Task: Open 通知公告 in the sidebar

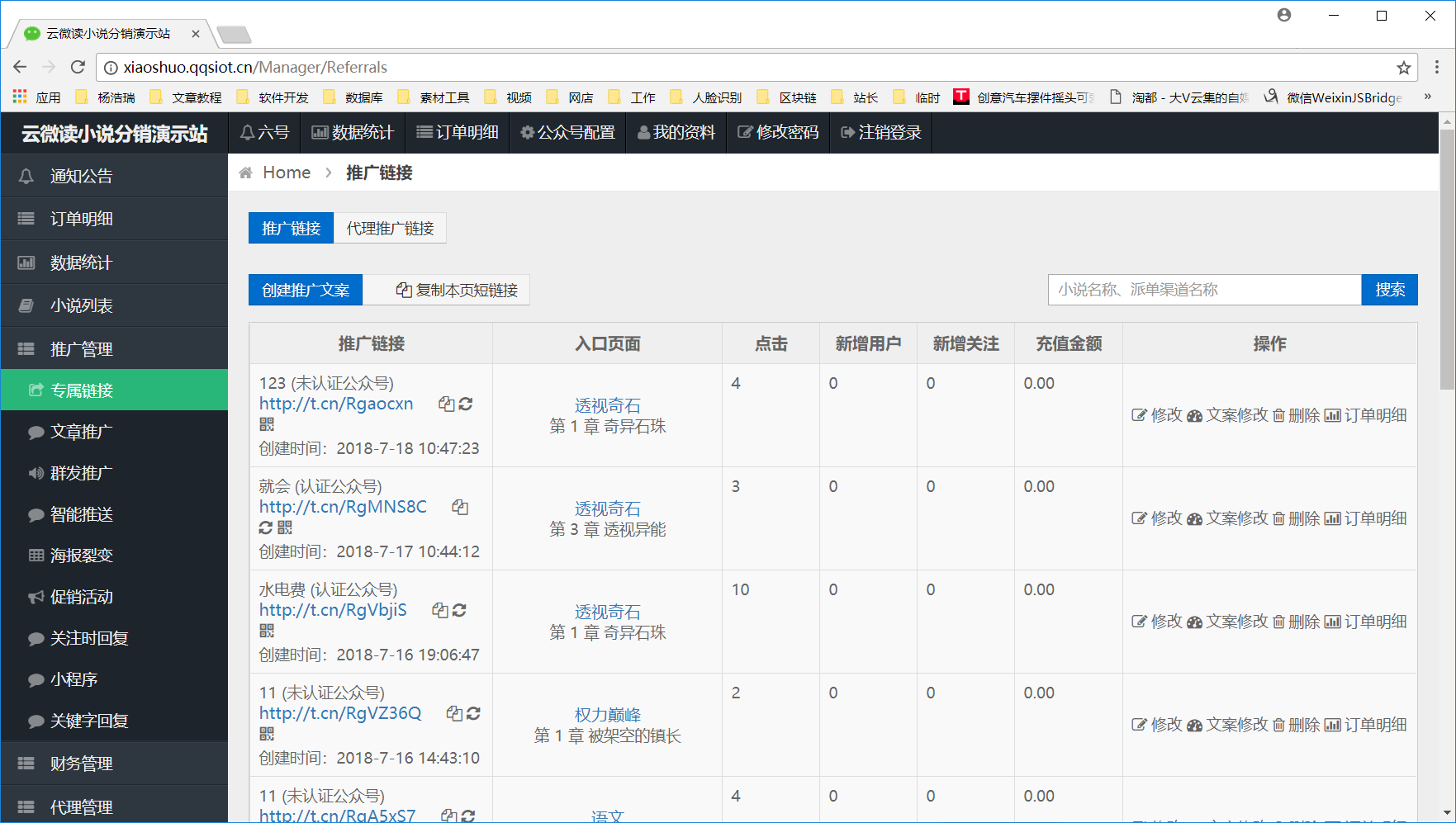Action: click(114, 175)
